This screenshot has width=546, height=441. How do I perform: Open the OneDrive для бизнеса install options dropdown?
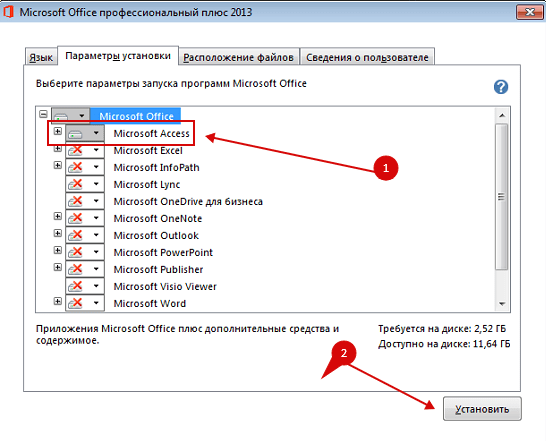(x=96, y=201)
